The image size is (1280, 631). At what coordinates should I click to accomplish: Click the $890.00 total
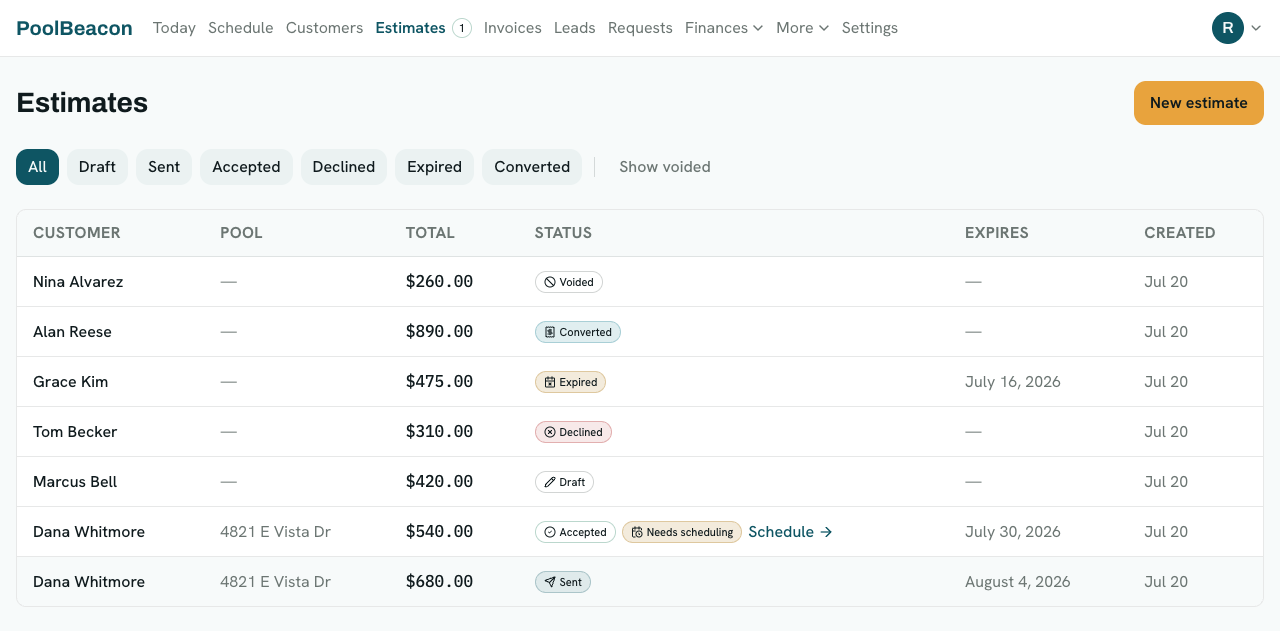[x=439, y=332]
